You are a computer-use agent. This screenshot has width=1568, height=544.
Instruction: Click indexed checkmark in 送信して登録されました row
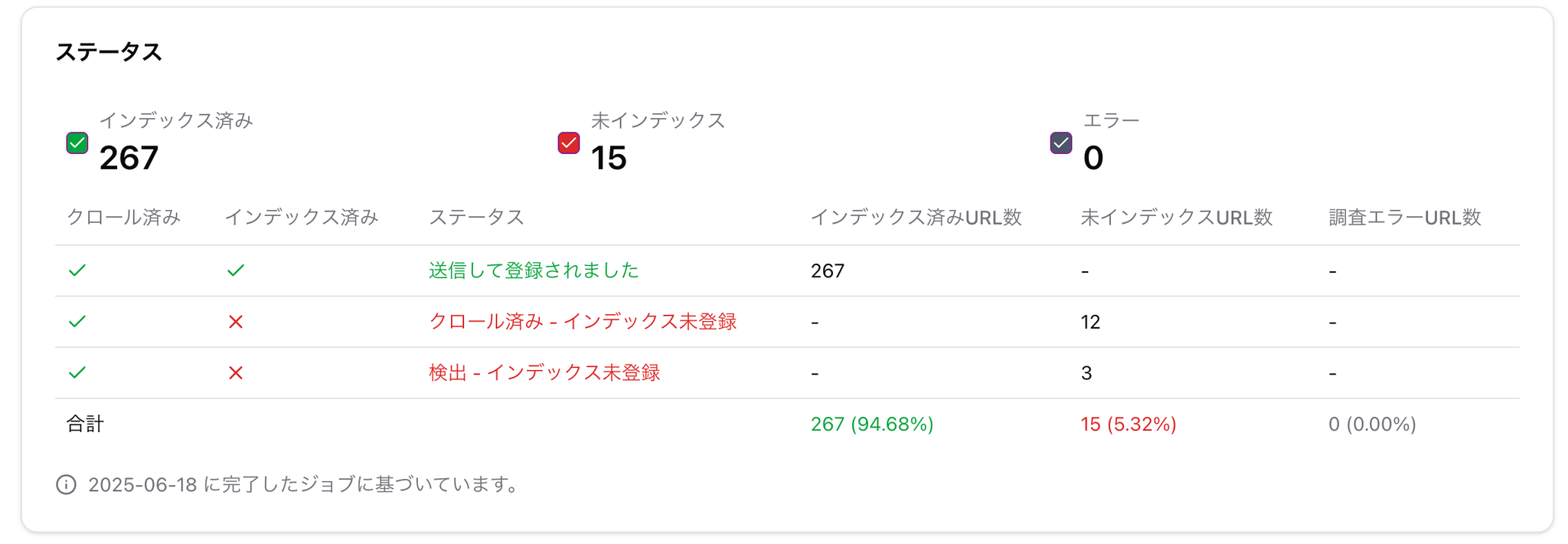click(236, 270)
